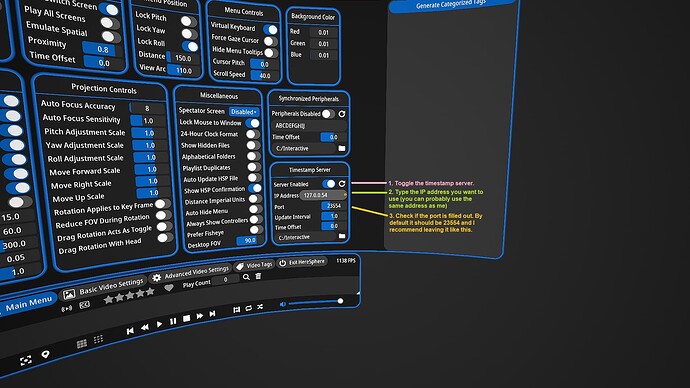Click the speaker mute icon
The image size is (690, 388).
point(283,304)
